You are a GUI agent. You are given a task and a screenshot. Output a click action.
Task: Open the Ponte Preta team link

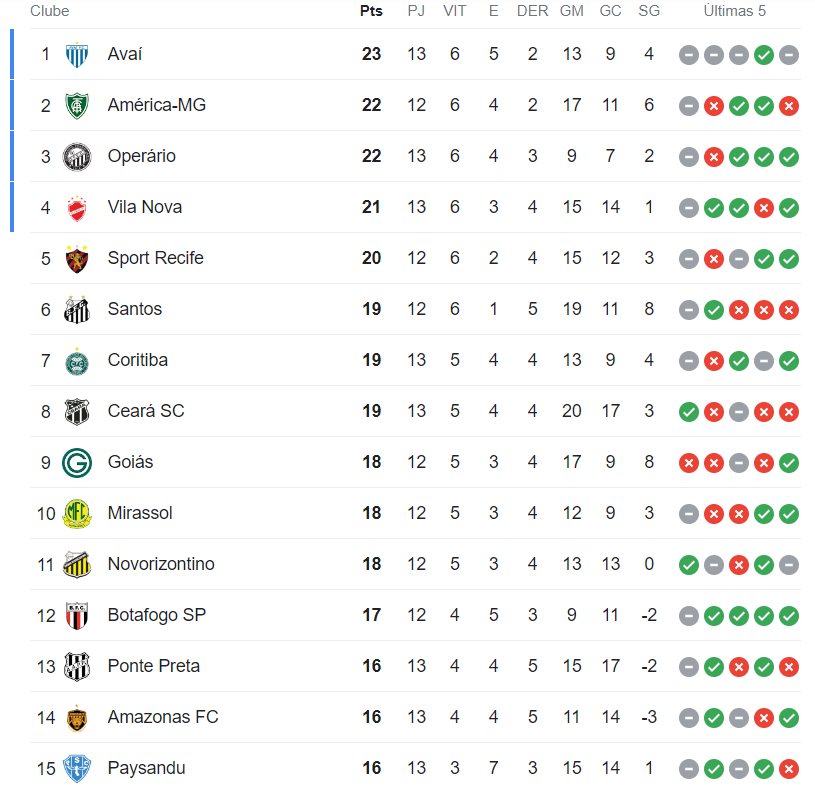(x=154, y=666)
